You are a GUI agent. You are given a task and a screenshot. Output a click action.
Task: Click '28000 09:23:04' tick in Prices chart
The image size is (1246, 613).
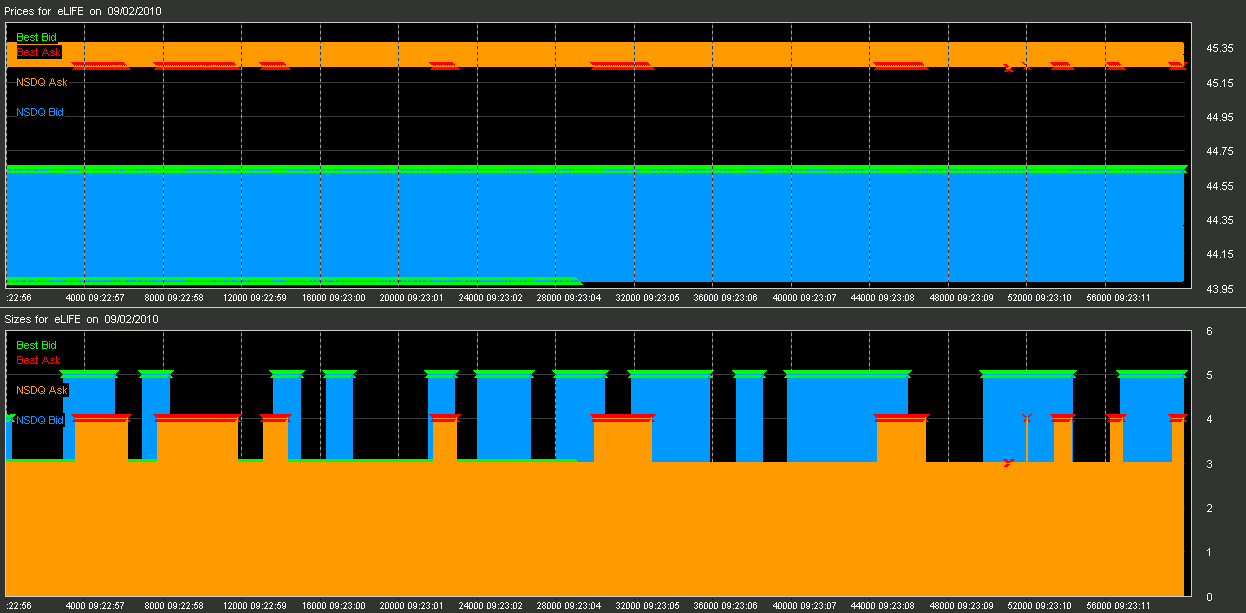pyautogui.click(x=569, y=298)
